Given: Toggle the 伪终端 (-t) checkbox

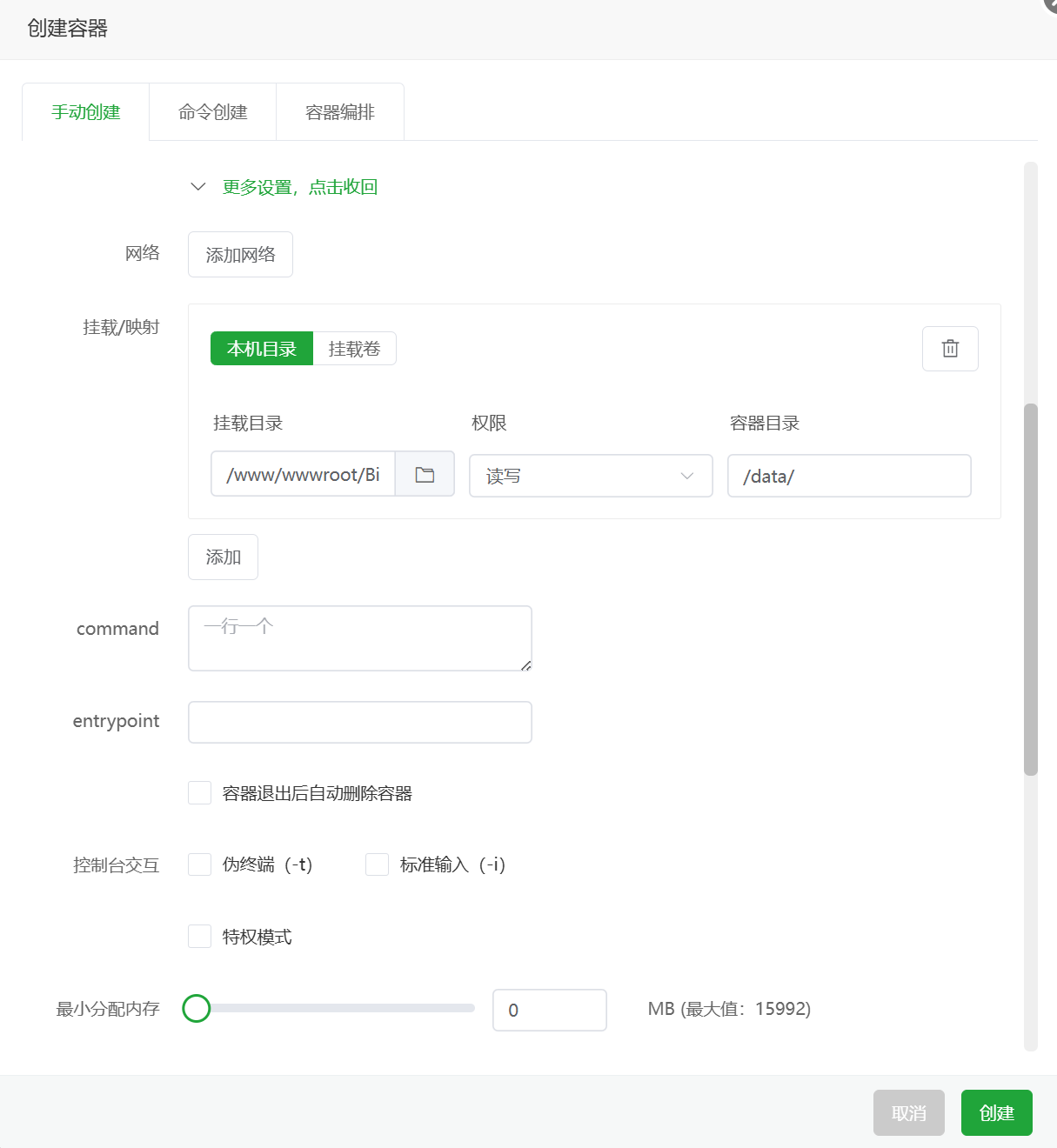Looking at the screenshot, I should tap(200, 864).
